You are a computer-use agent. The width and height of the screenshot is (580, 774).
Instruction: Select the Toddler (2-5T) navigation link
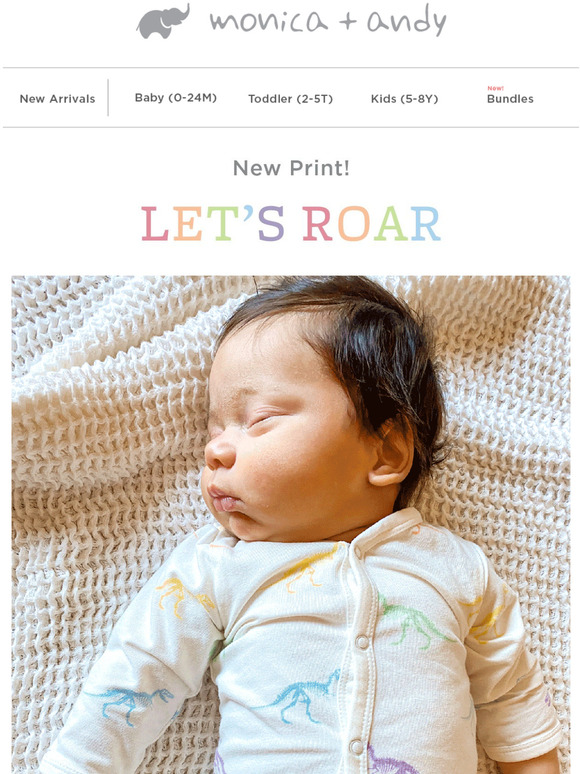(290, 99)
